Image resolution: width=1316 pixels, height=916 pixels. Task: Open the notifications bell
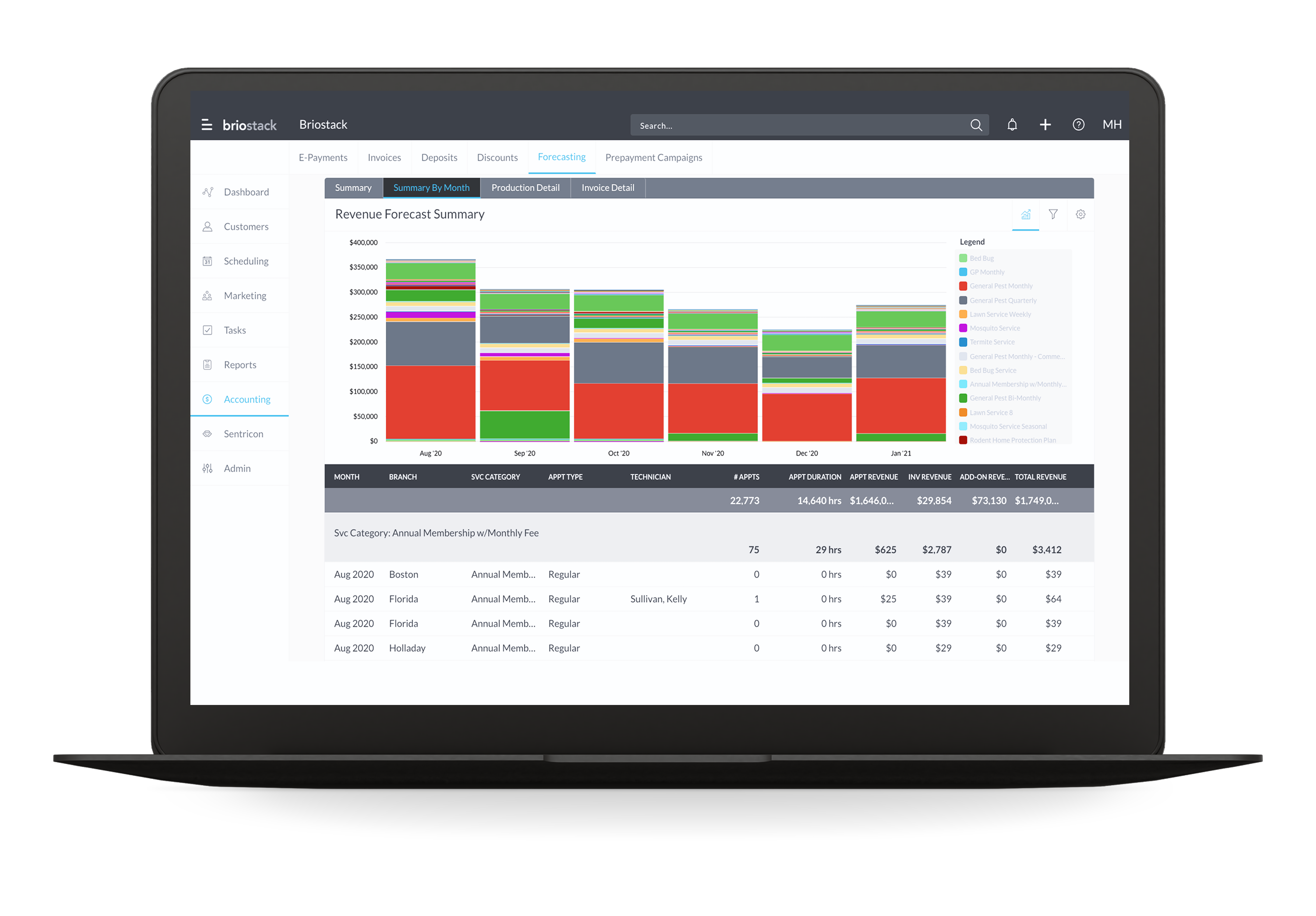pos(1012,125)
